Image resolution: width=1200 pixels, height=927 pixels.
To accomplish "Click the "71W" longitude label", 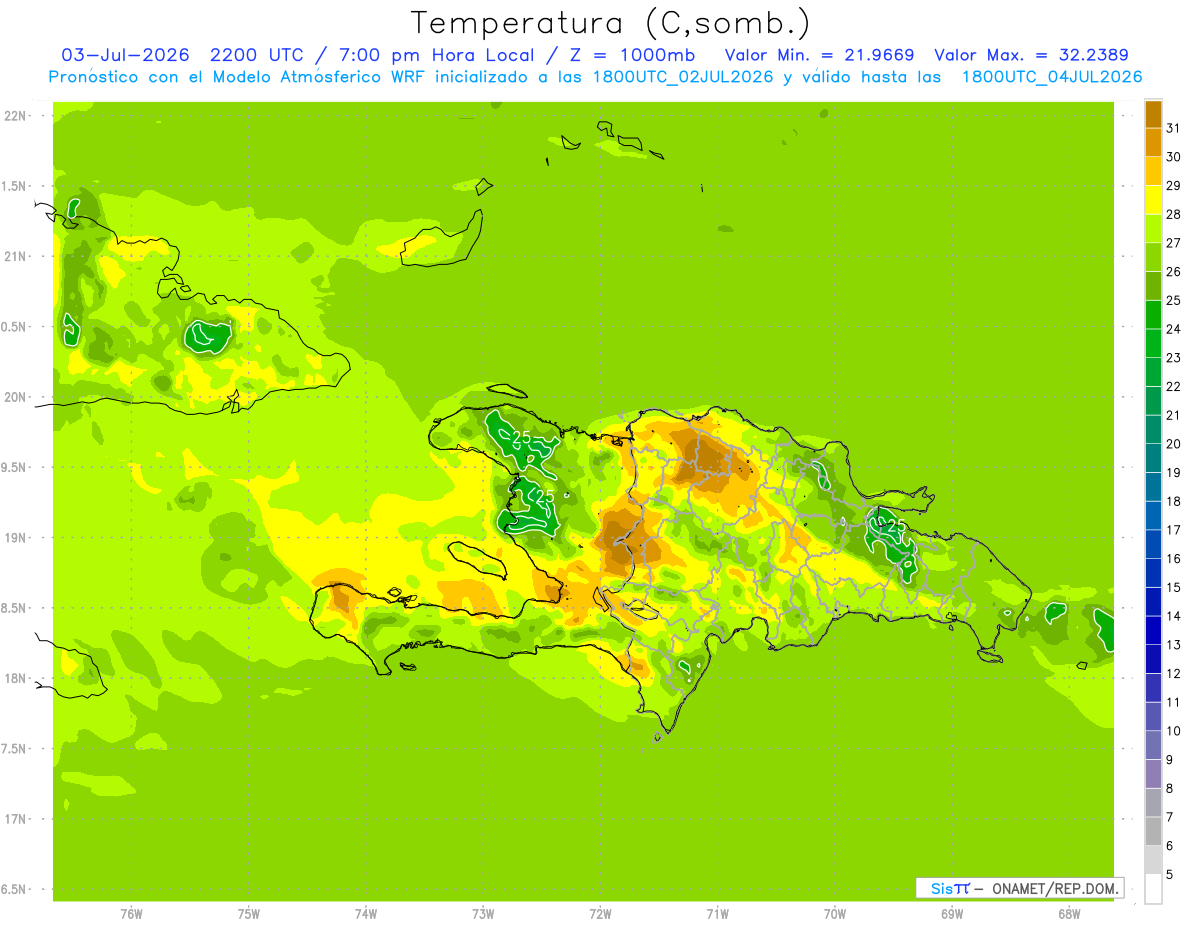I will tap(717, 914).
